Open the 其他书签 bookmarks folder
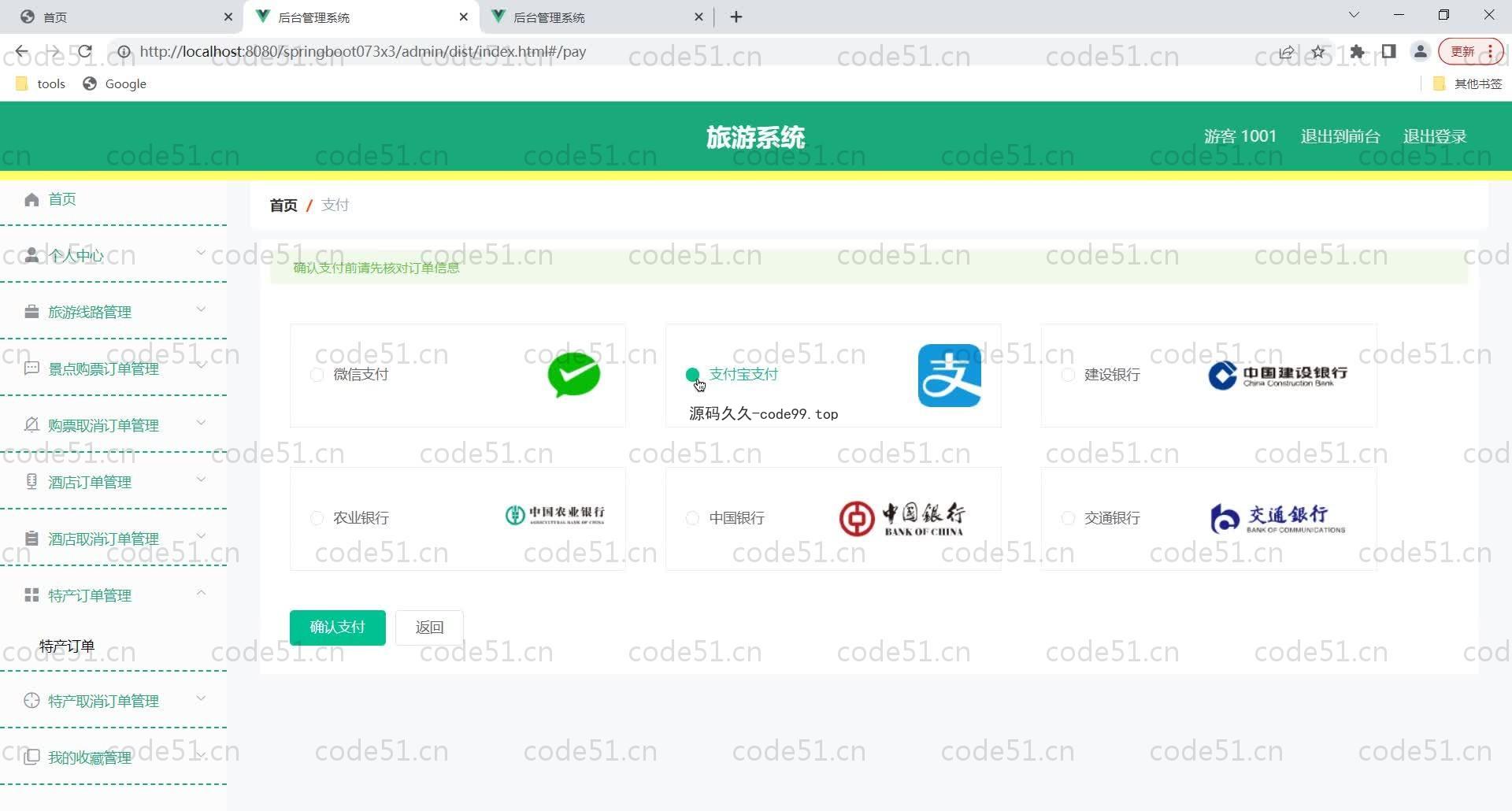1512x811 pixels. pos(1468,84)
